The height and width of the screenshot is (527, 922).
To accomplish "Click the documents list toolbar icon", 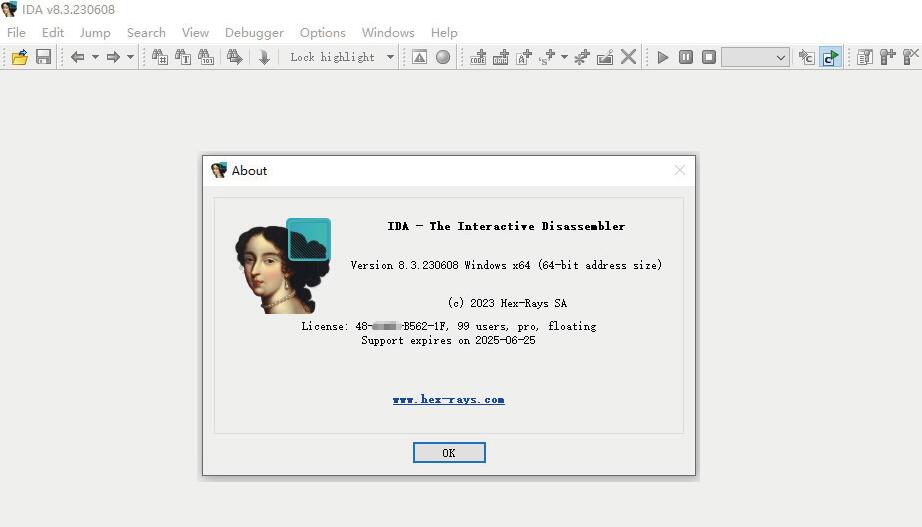I will [864, 57].
